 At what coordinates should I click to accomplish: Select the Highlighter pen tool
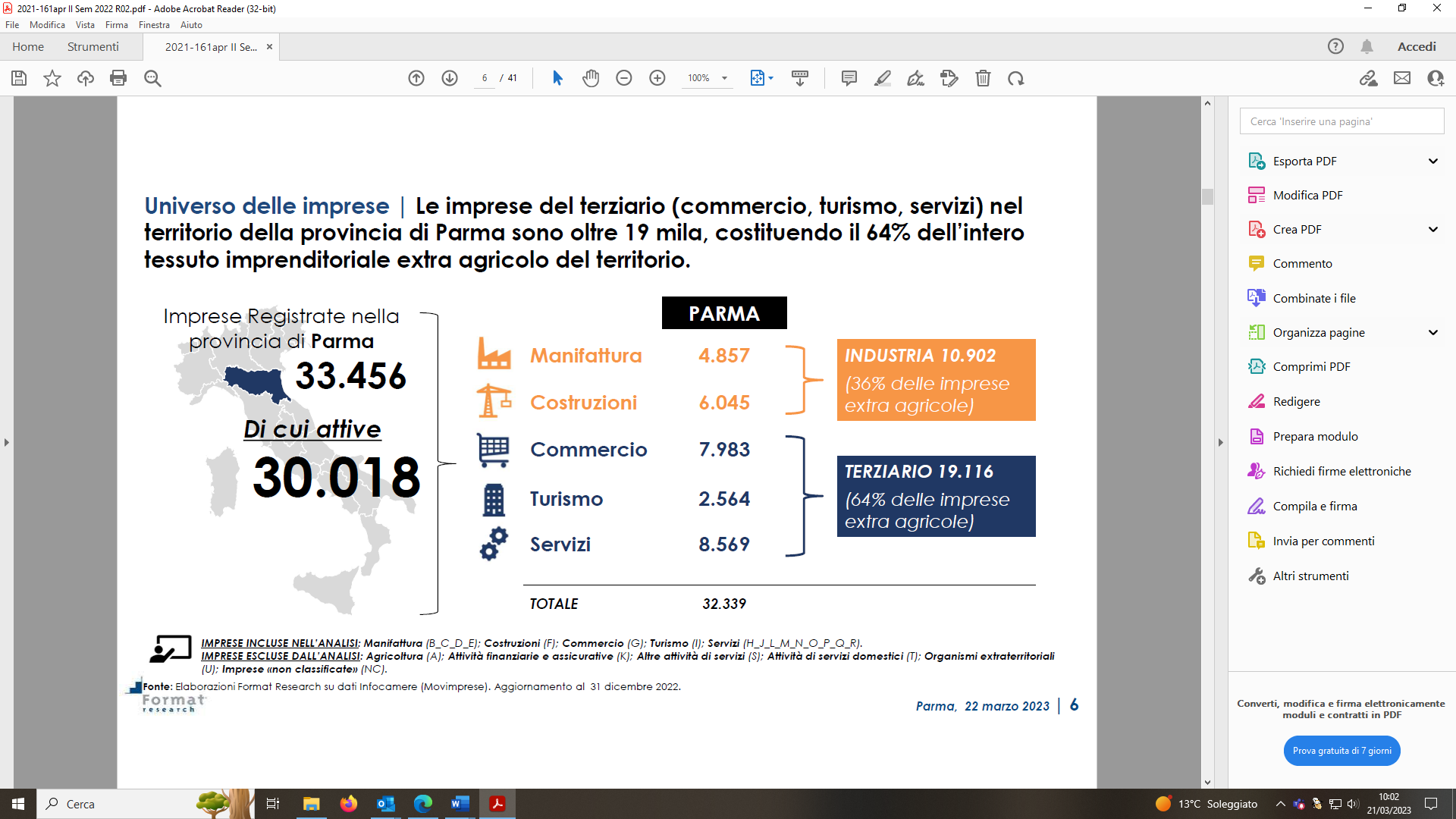click(x=883, y=78)
